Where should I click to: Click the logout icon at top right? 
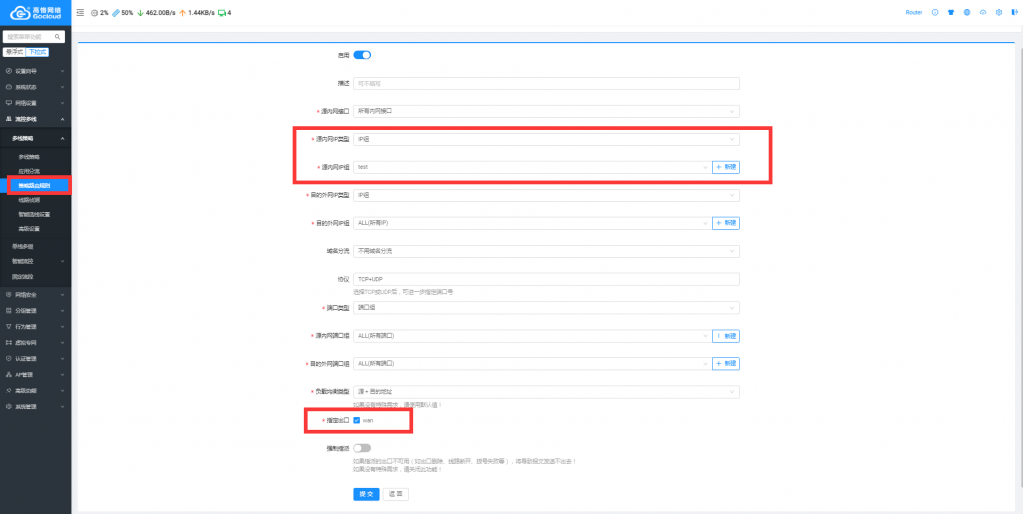click(1013, 12)
